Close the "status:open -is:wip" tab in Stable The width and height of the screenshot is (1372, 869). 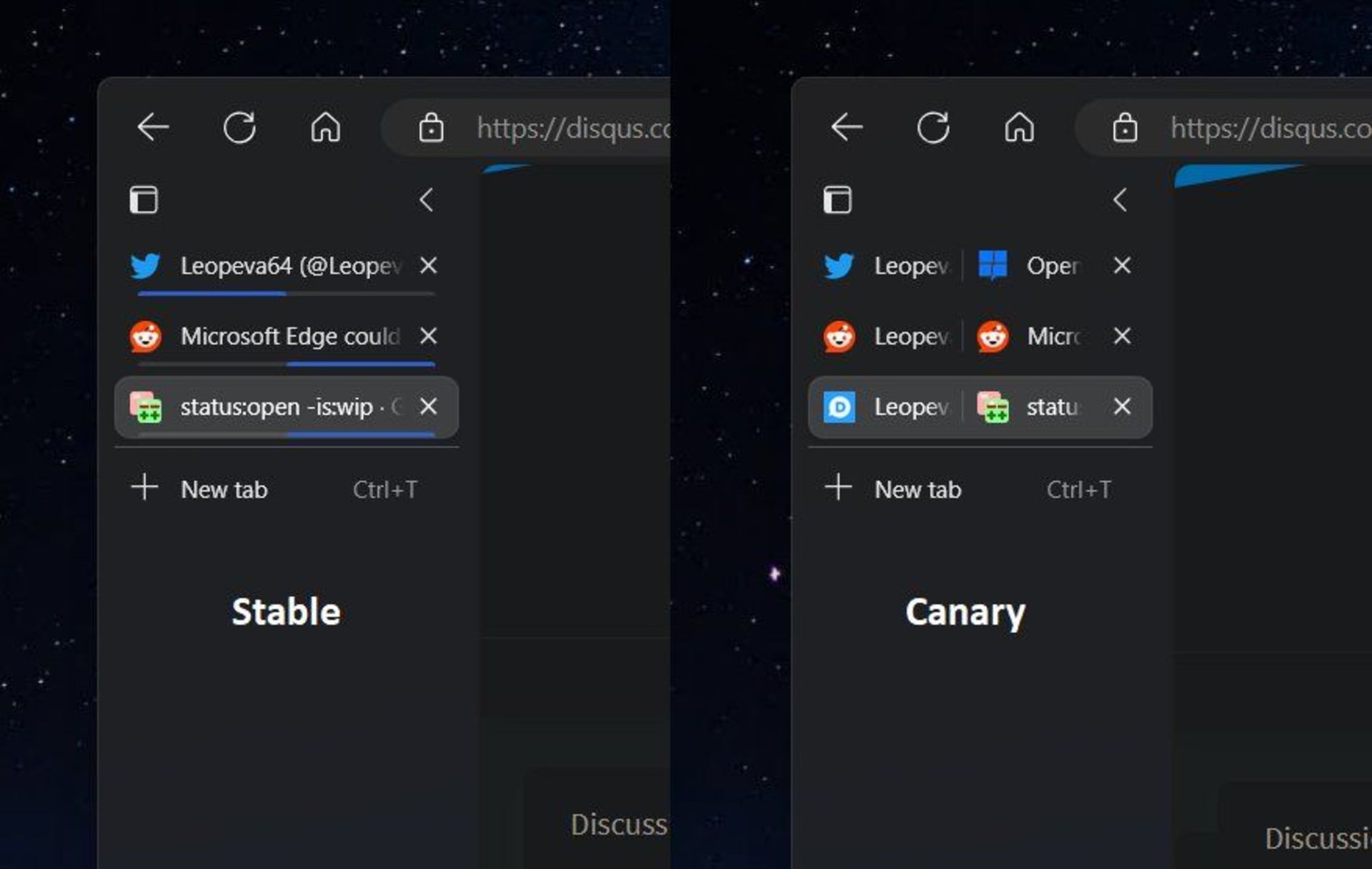[x=428, y=407]
